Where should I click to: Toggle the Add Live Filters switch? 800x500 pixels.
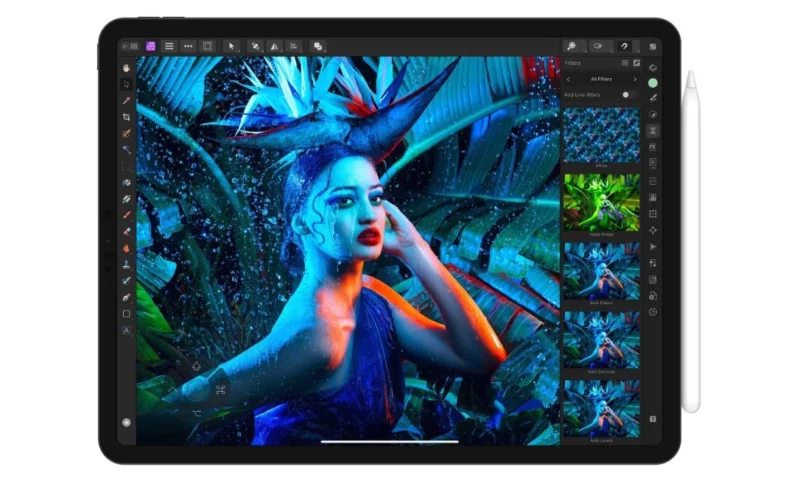pyautogui.click(x=627, y=94)
